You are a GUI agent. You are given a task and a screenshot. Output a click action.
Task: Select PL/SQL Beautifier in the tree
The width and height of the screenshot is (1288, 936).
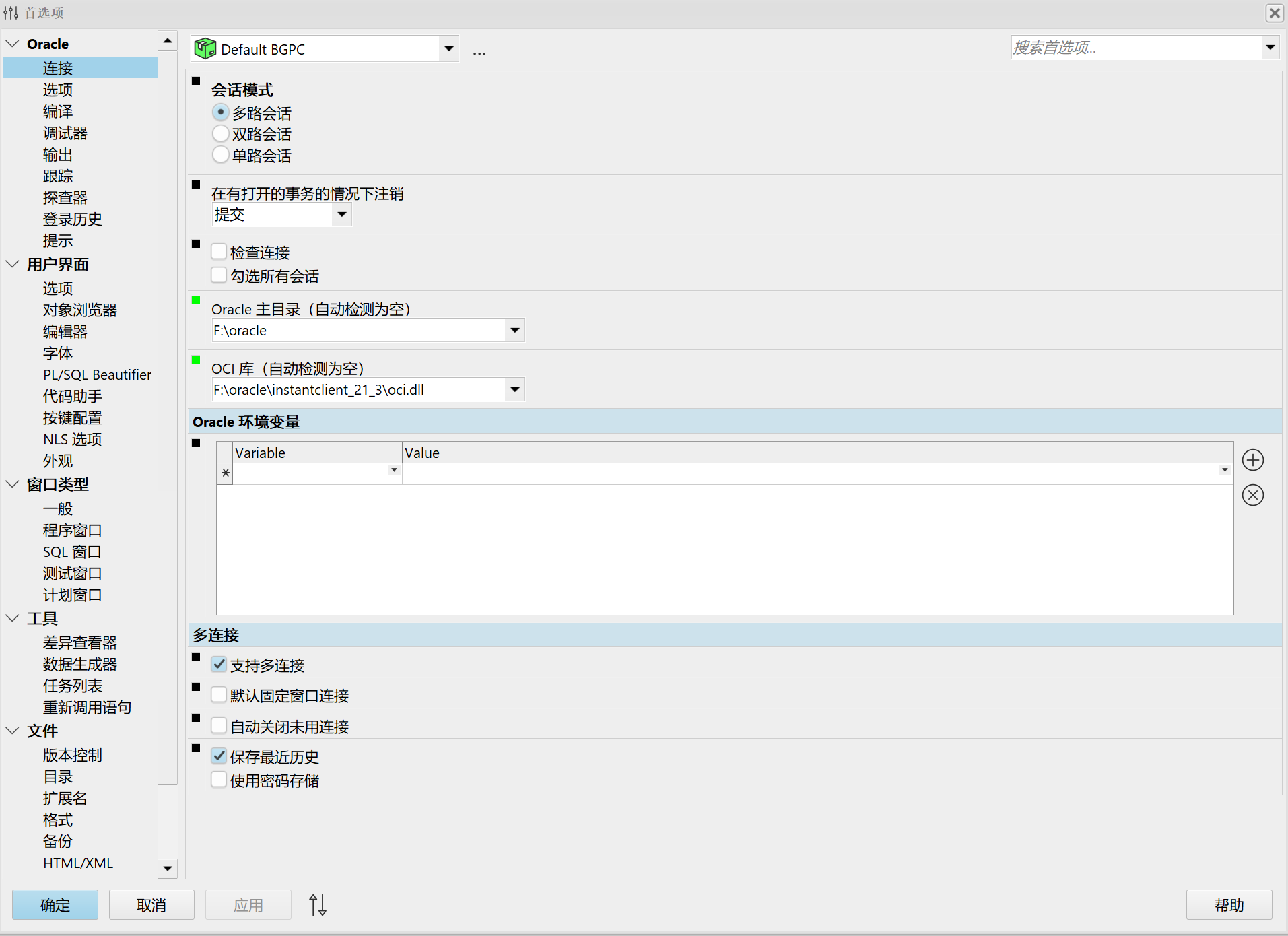click(98, 374)
